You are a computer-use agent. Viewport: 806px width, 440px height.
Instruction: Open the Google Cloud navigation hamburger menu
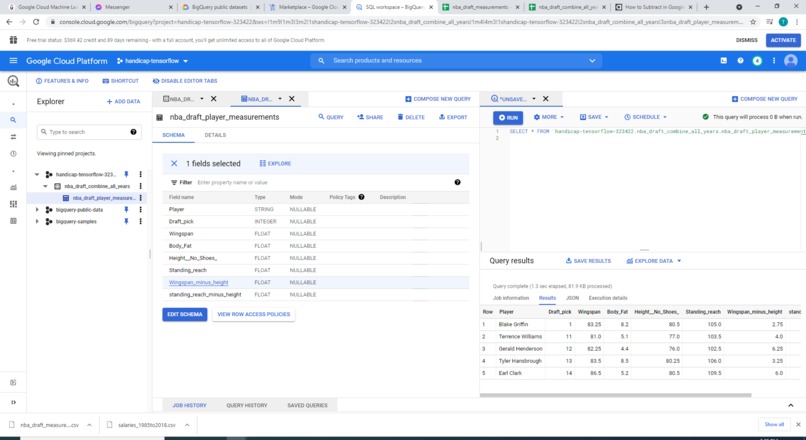click(13, 61)
